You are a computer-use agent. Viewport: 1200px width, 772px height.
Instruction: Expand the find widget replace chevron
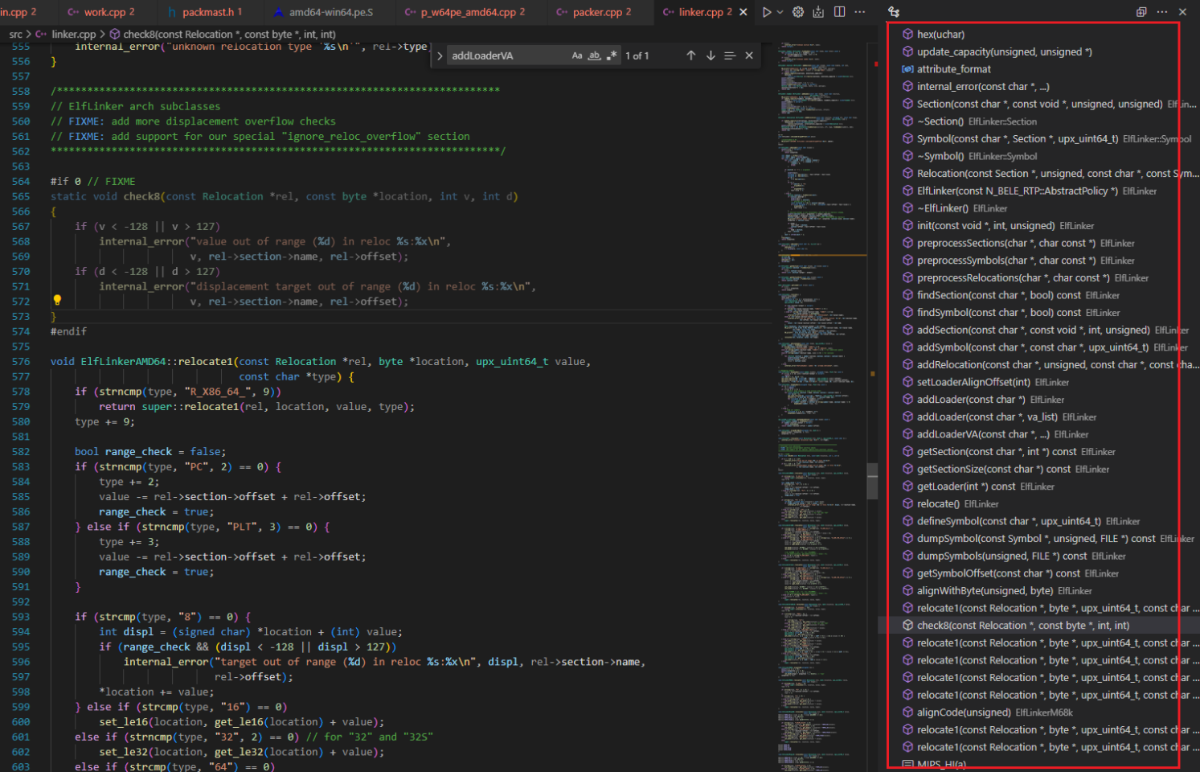click(x=440, y=56)
